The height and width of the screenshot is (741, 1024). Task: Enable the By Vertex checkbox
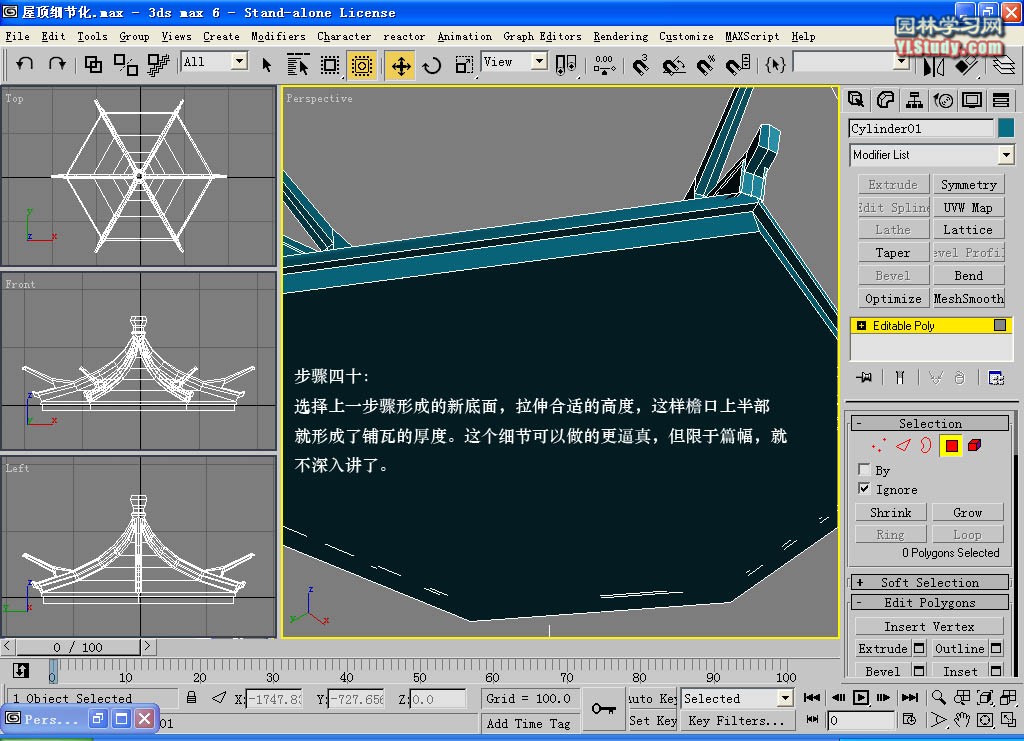[864, 469]
